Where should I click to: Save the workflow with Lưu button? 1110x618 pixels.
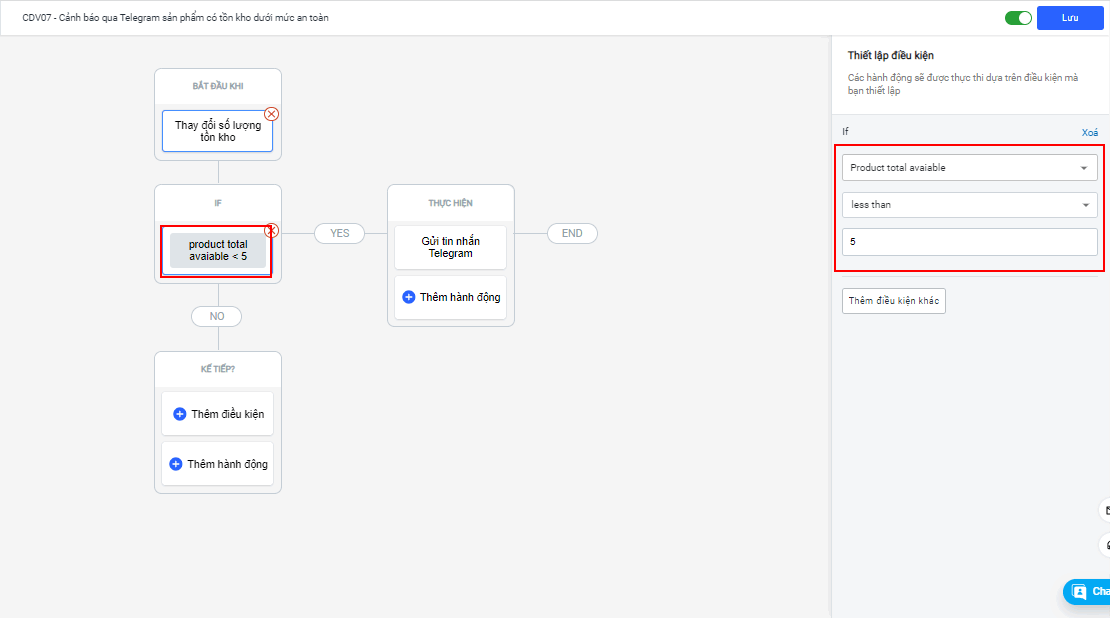click(1069, 18)
